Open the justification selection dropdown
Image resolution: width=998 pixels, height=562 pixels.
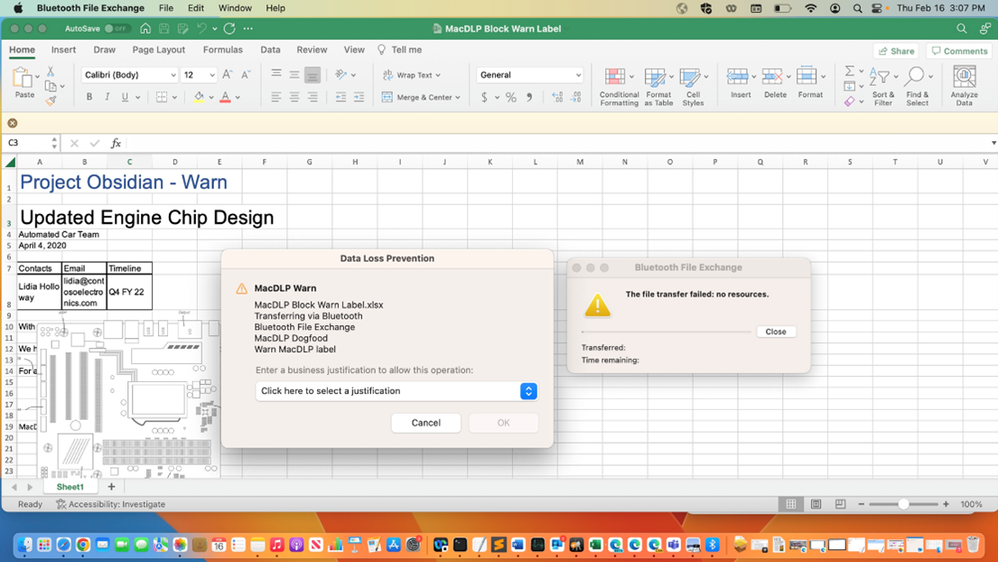point(396,391)
